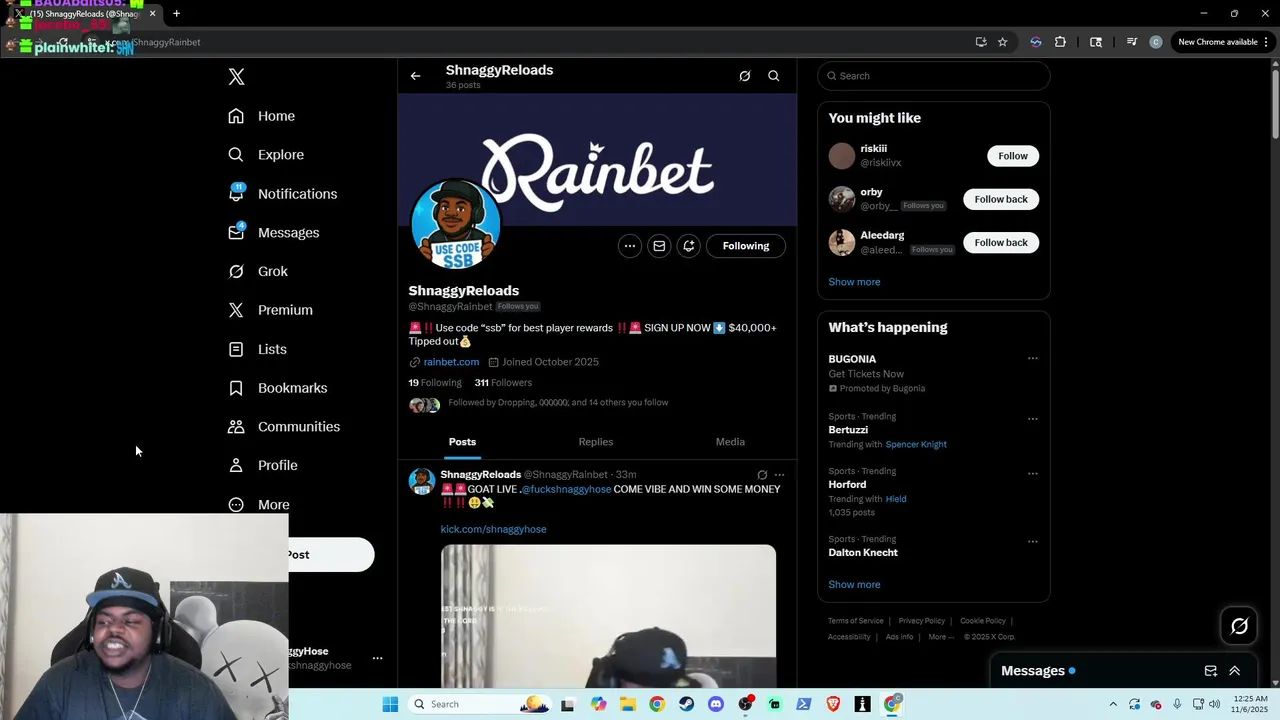Screen dimensions: 1280x720
Task: Open more options for Horford trend
Action: tap(1033, 474)
